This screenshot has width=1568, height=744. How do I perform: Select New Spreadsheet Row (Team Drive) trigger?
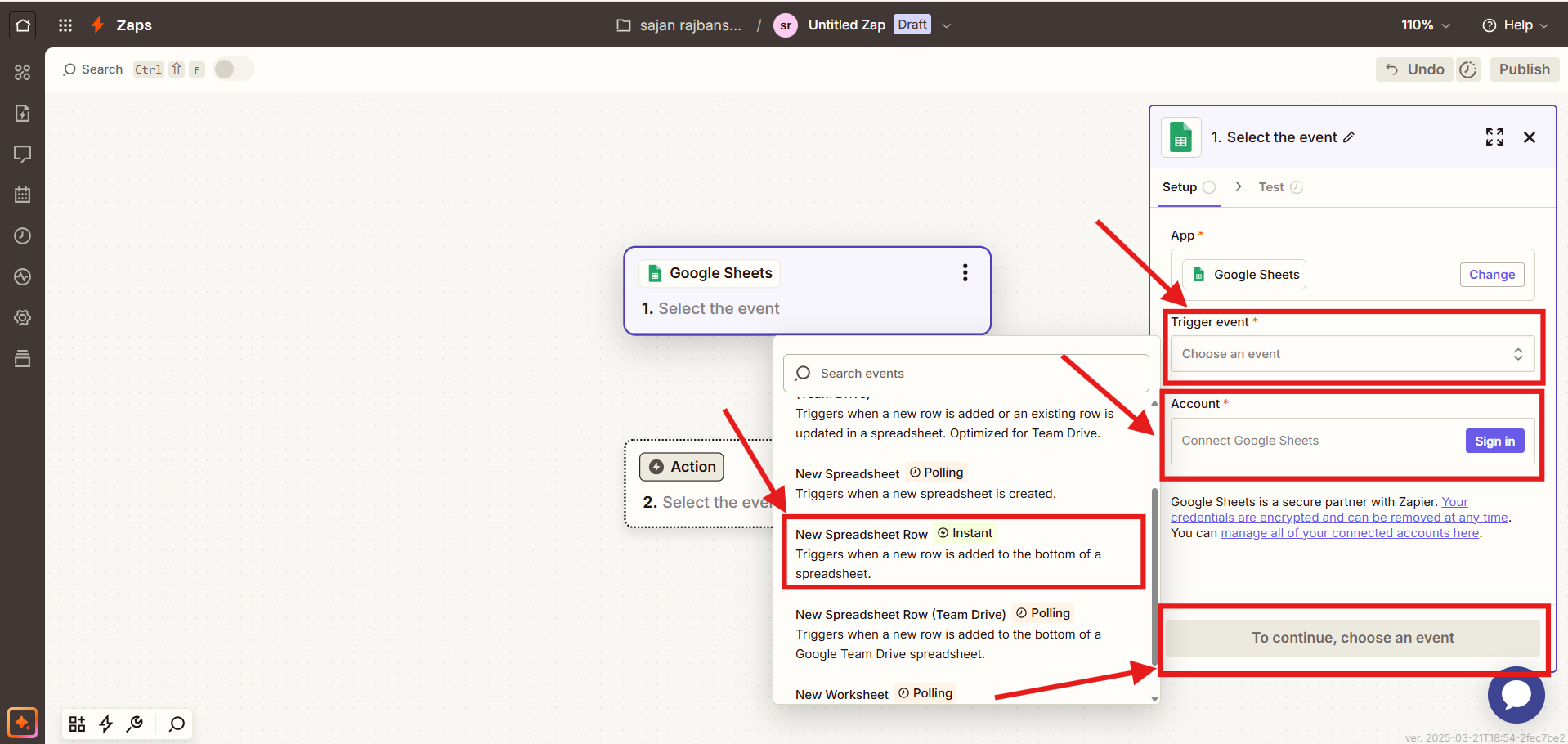pos(965,633)
